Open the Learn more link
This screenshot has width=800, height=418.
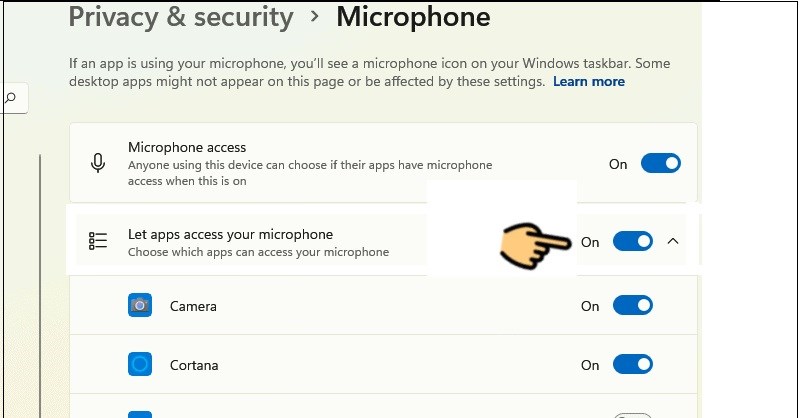[x=589, y=82]
